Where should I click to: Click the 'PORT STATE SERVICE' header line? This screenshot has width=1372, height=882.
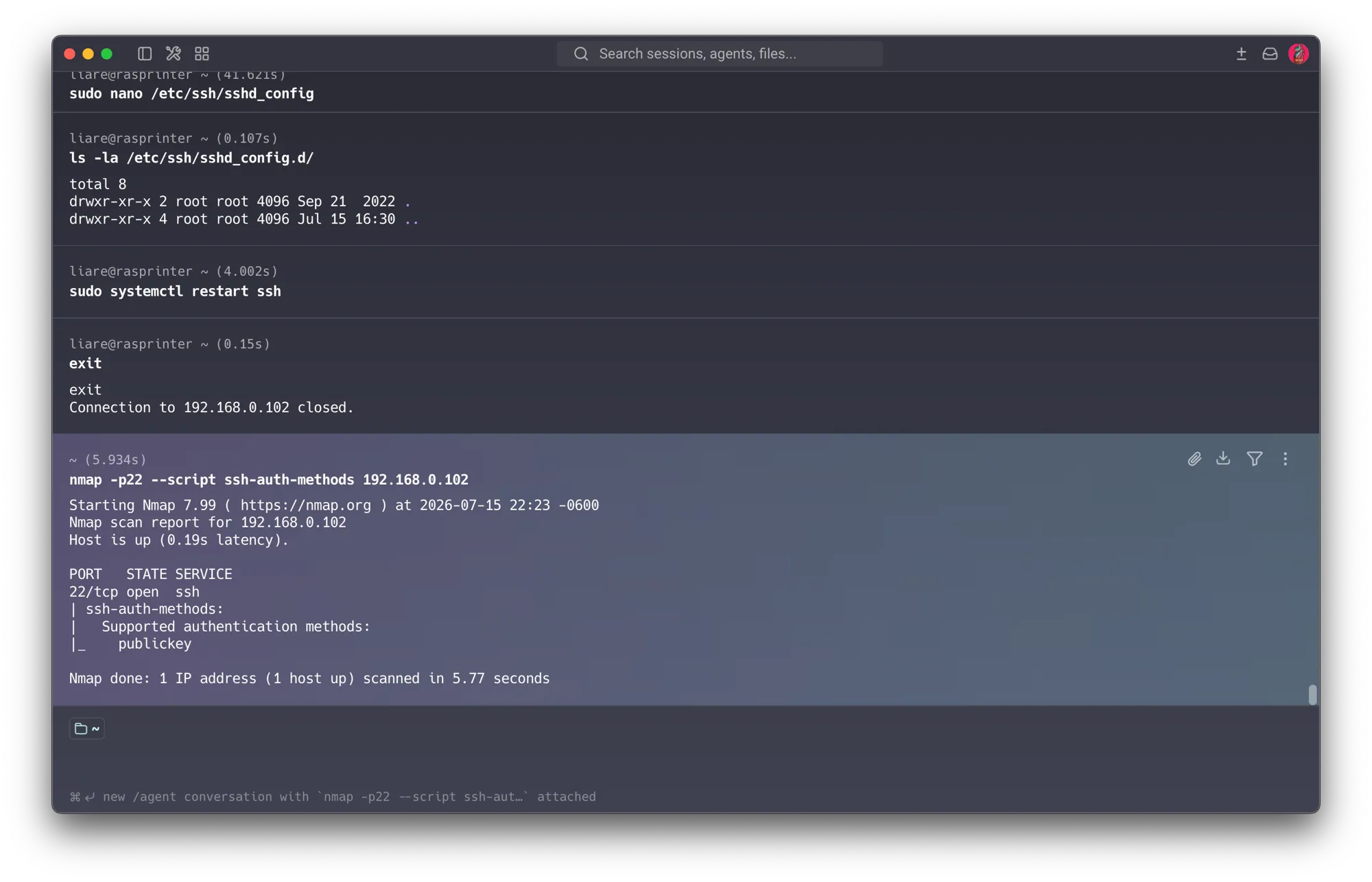pos(151,574)
